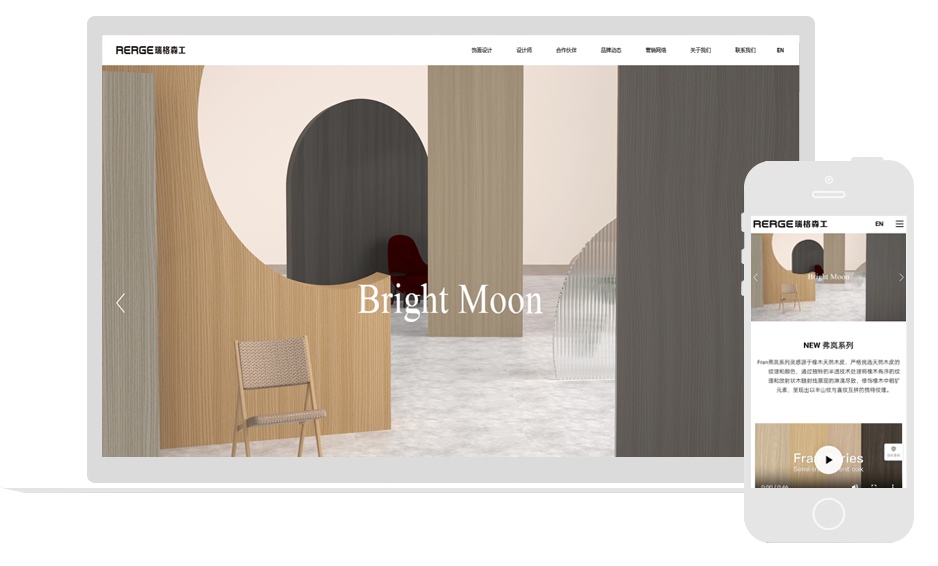Go to the 合作伙伴 page

(x=566, y=50)
